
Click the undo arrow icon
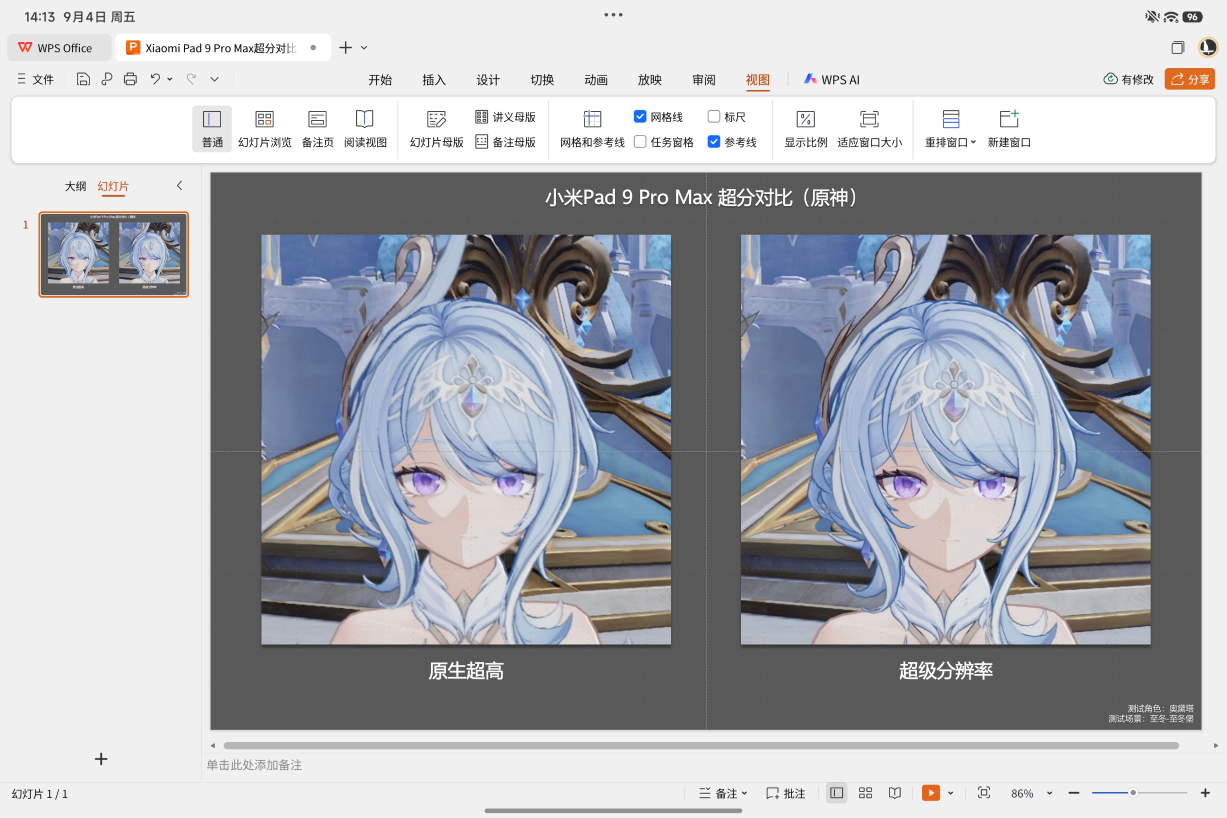tap(155, 78)
